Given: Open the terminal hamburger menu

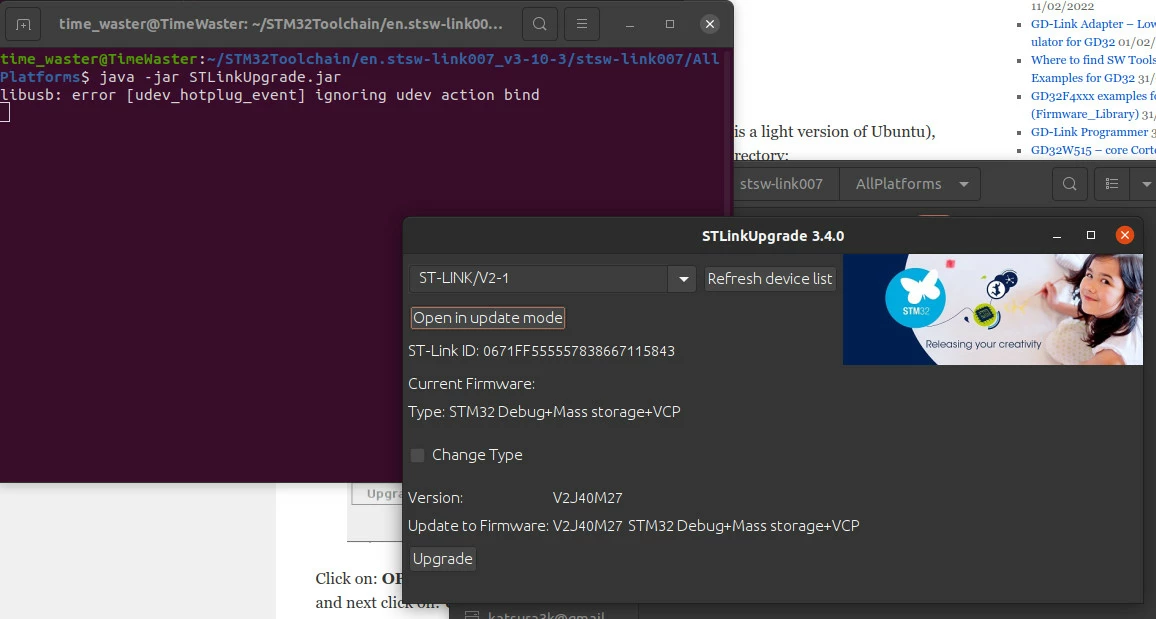Looking at the screenshot, I should 582,24.
